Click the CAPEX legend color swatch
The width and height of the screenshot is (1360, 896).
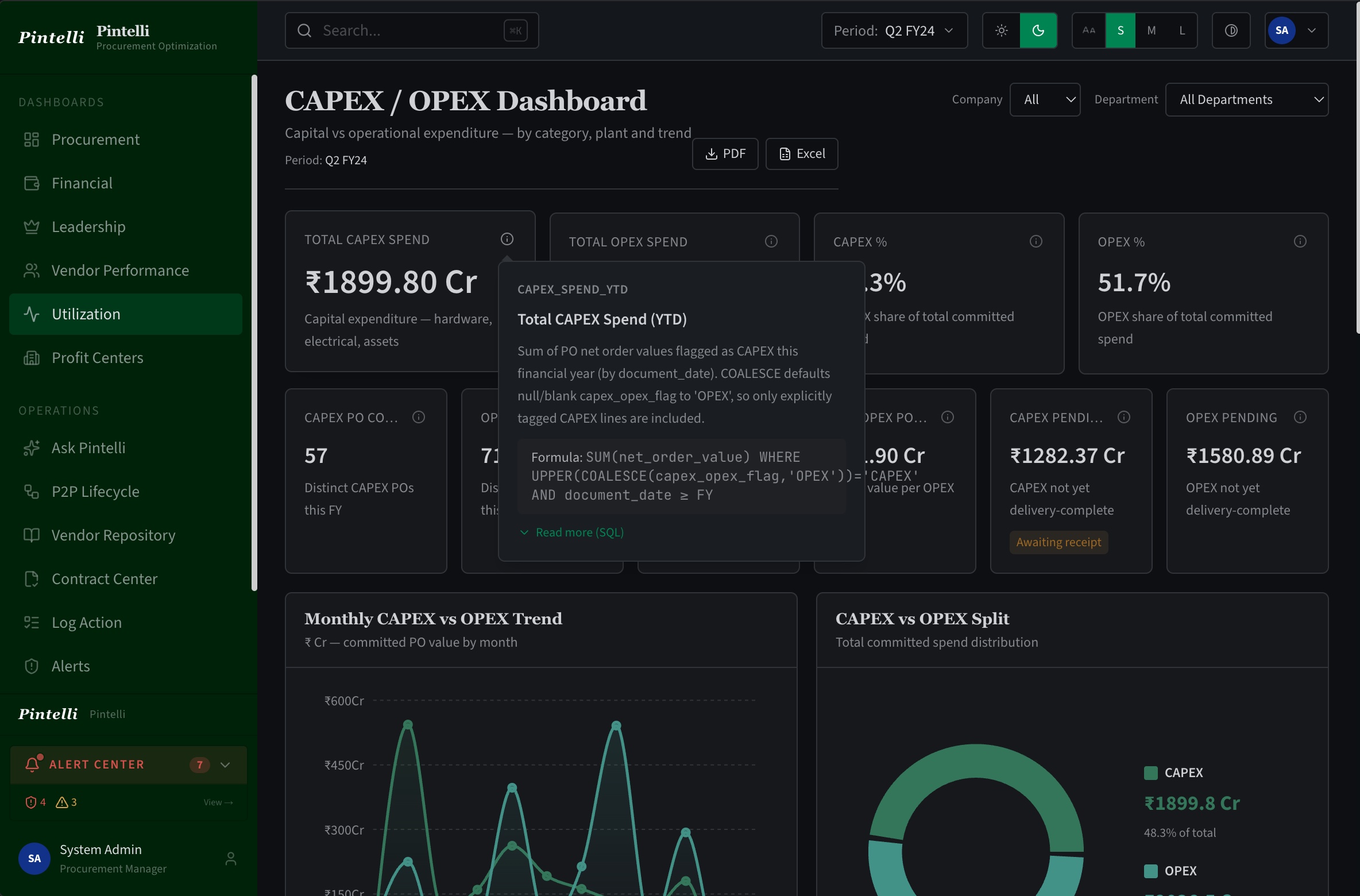pos(1151,773)
